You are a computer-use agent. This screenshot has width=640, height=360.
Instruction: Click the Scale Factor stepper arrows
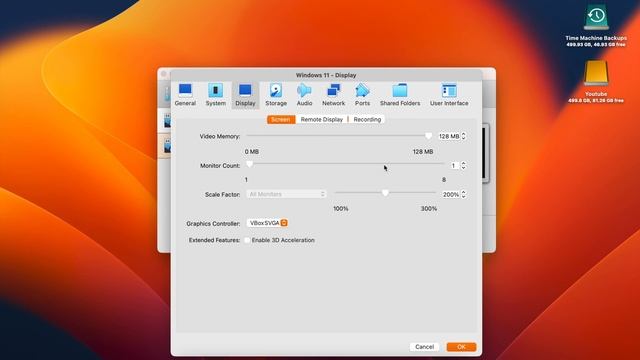(x=464, y=195)
